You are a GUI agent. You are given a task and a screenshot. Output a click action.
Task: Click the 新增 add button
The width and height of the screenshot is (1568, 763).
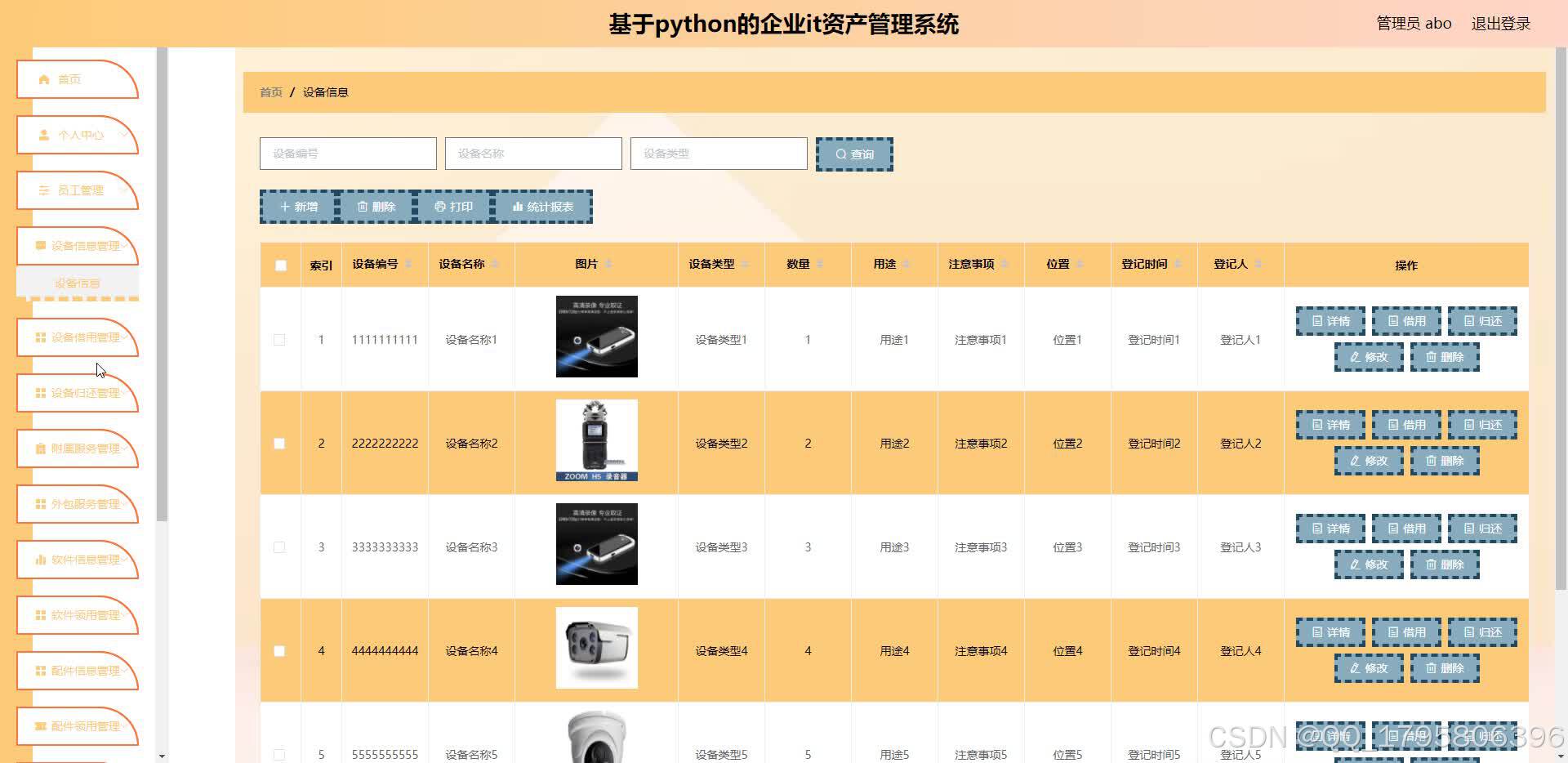[299, 207]
